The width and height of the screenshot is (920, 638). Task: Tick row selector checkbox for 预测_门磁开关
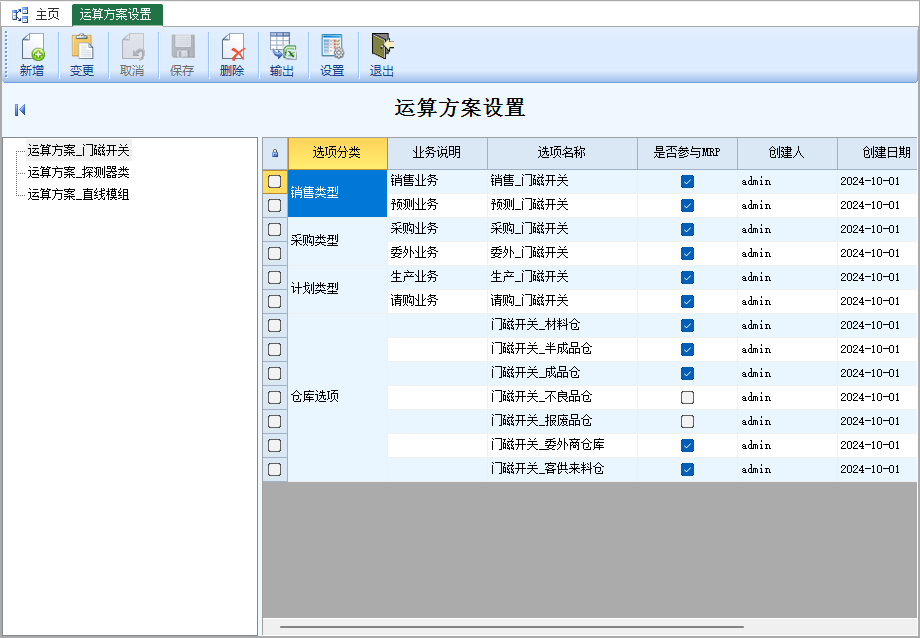coord(275,205)
